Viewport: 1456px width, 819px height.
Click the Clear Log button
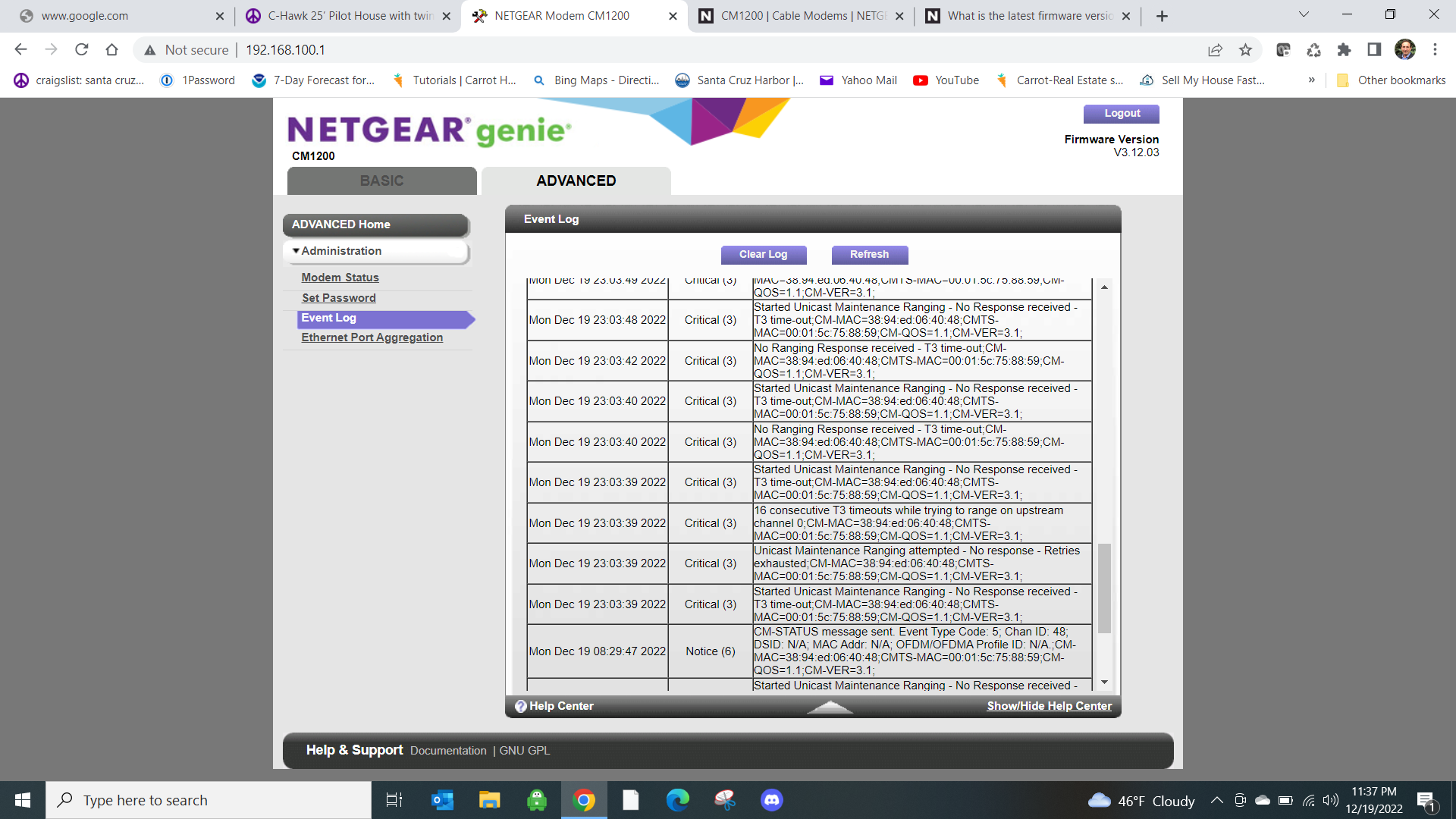coord(763,254)
